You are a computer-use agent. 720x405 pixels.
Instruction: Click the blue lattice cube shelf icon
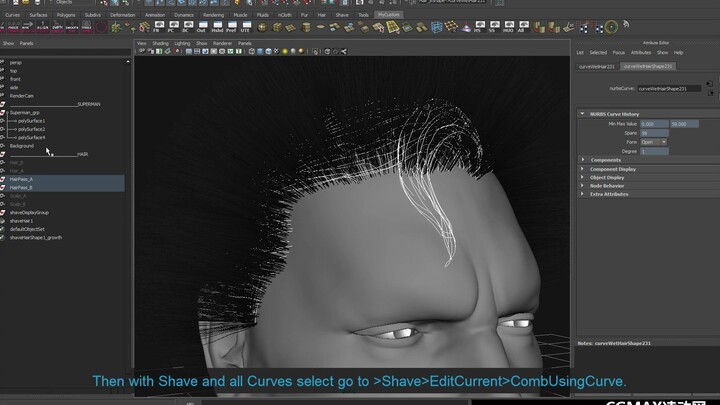click(x=436, y=27)
